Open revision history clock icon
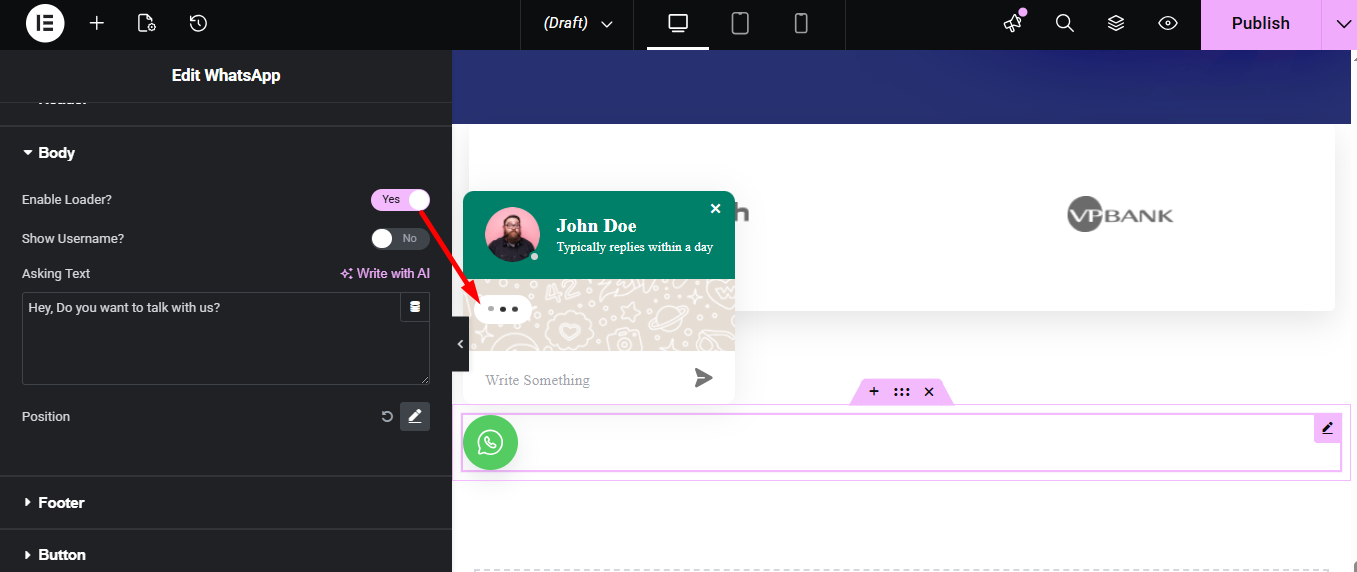This screenshot has height=572, width=1357. click(198, 23)
